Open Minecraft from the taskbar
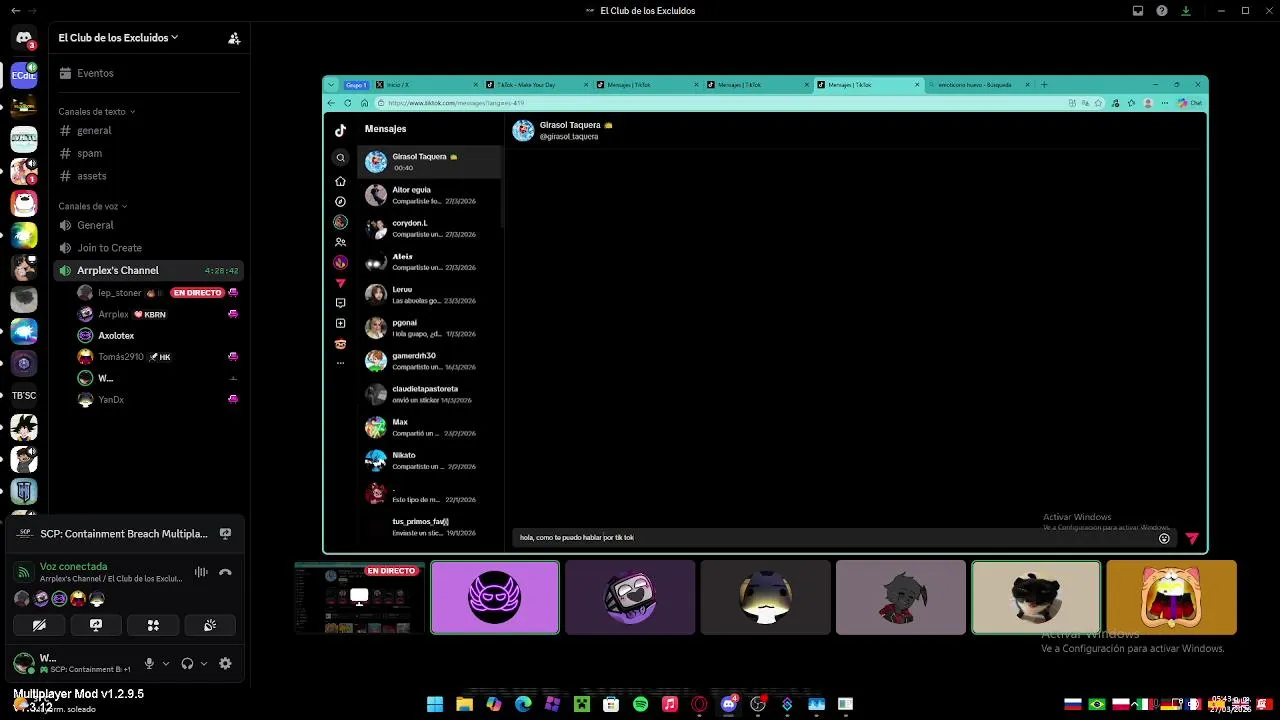This screenshot has height=720, width=1280. [582, 705]
